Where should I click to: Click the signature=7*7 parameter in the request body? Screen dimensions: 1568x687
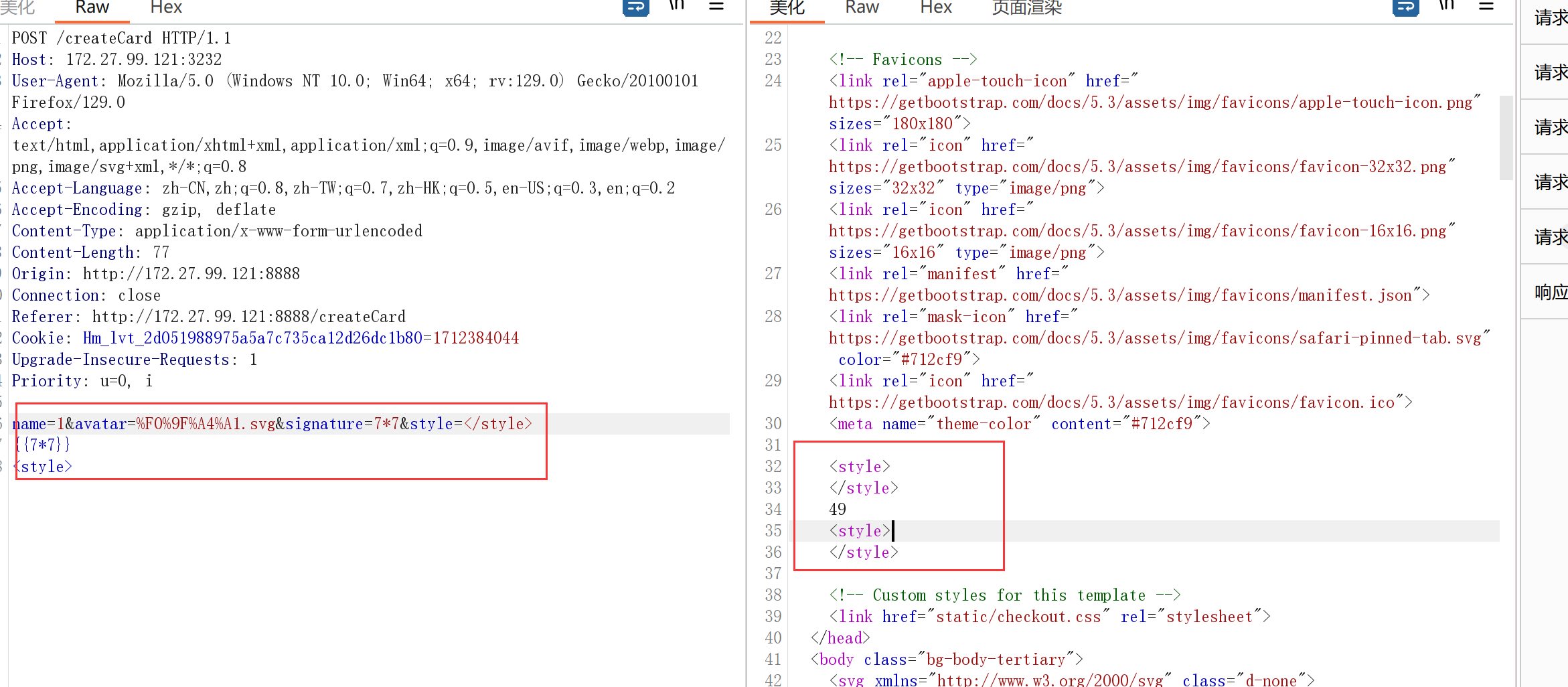tap(342, 424)
